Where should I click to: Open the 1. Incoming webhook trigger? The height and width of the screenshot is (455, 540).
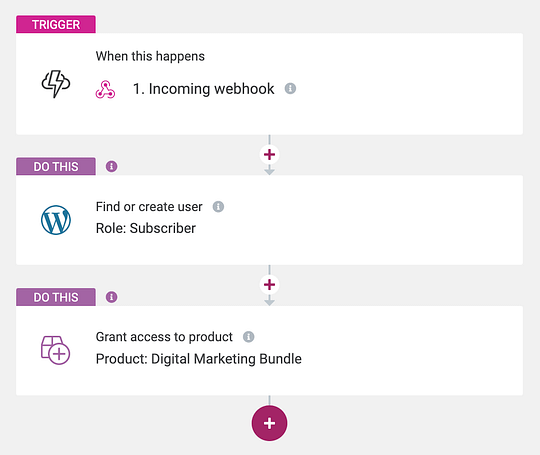pos(204,89)
